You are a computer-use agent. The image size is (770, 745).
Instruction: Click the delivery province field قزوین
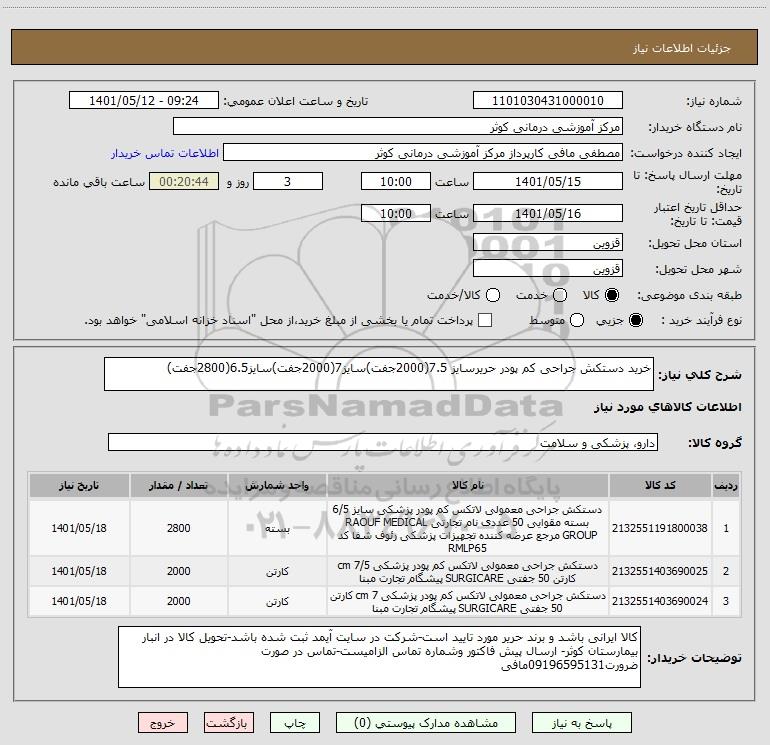point(548,242)
